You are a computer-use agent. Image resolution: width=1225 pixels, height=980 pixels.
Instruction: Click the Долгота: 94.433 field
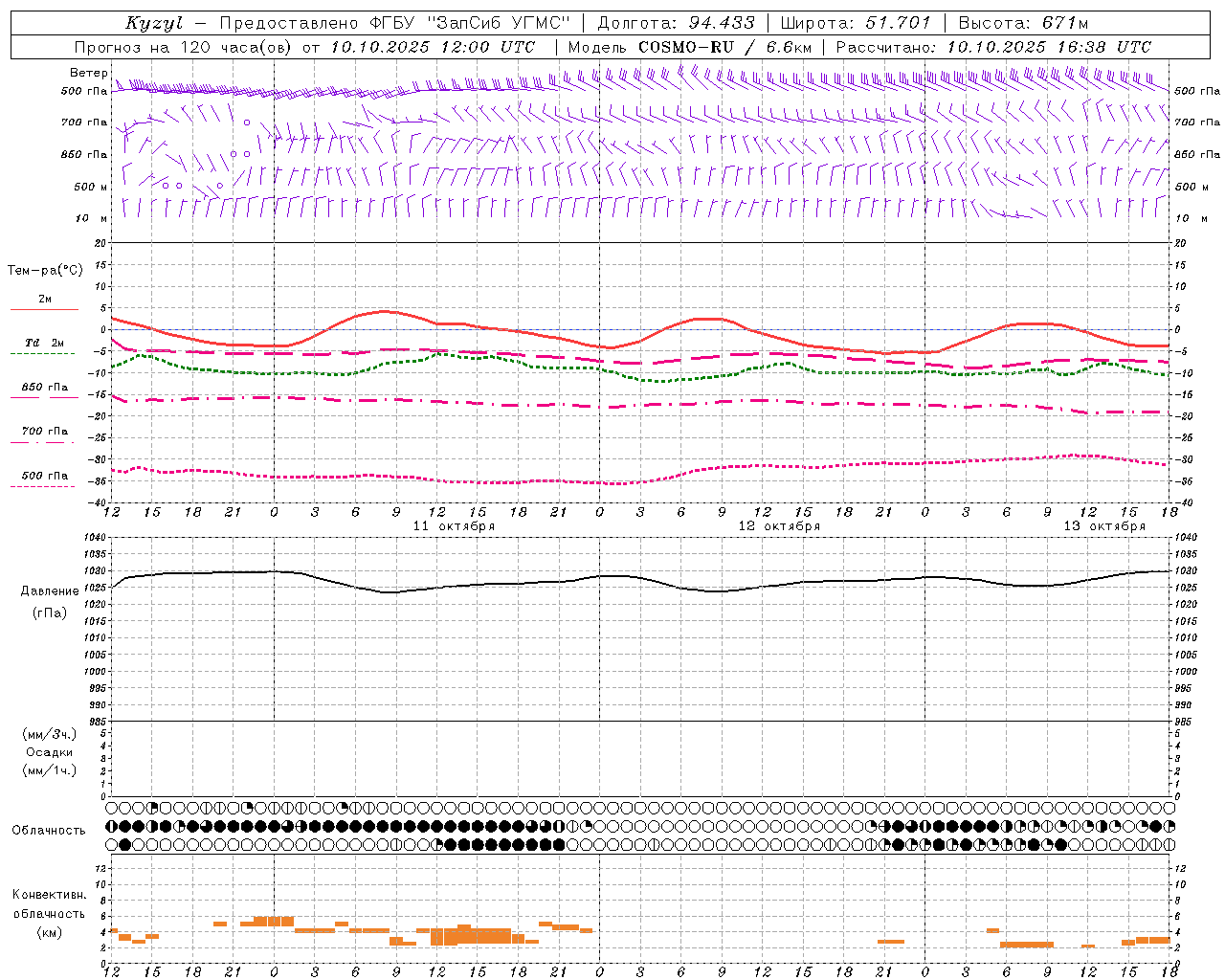pos(676,23)
